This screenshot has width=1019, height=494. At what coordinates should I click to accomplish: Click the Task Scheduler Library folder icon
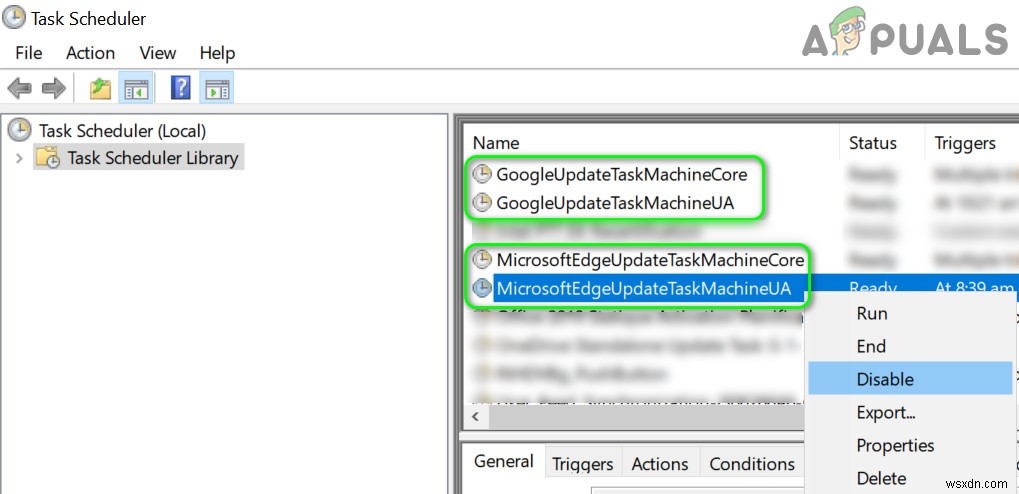click(48, 158)
